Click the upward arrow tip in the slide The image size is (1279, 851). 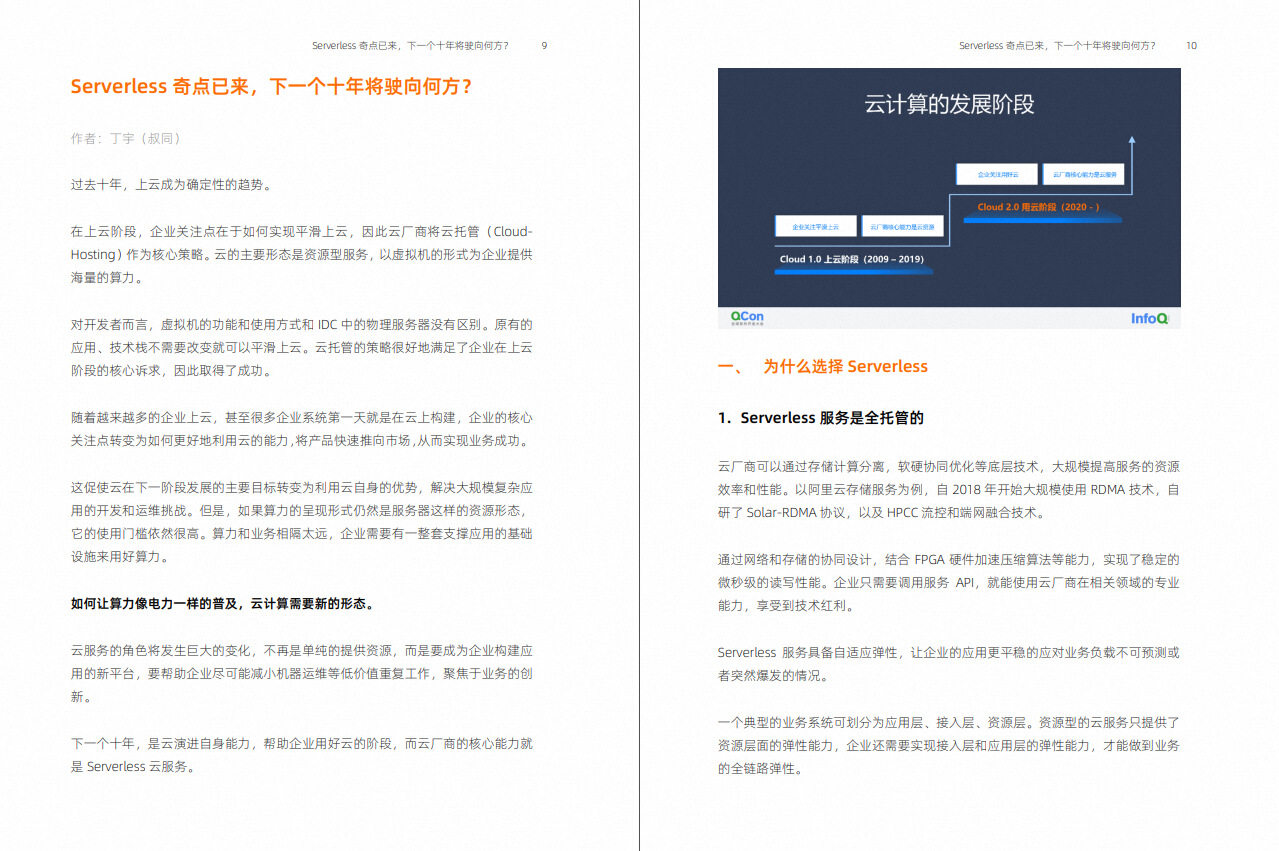pyautogui.click(x=1131, y=141)
